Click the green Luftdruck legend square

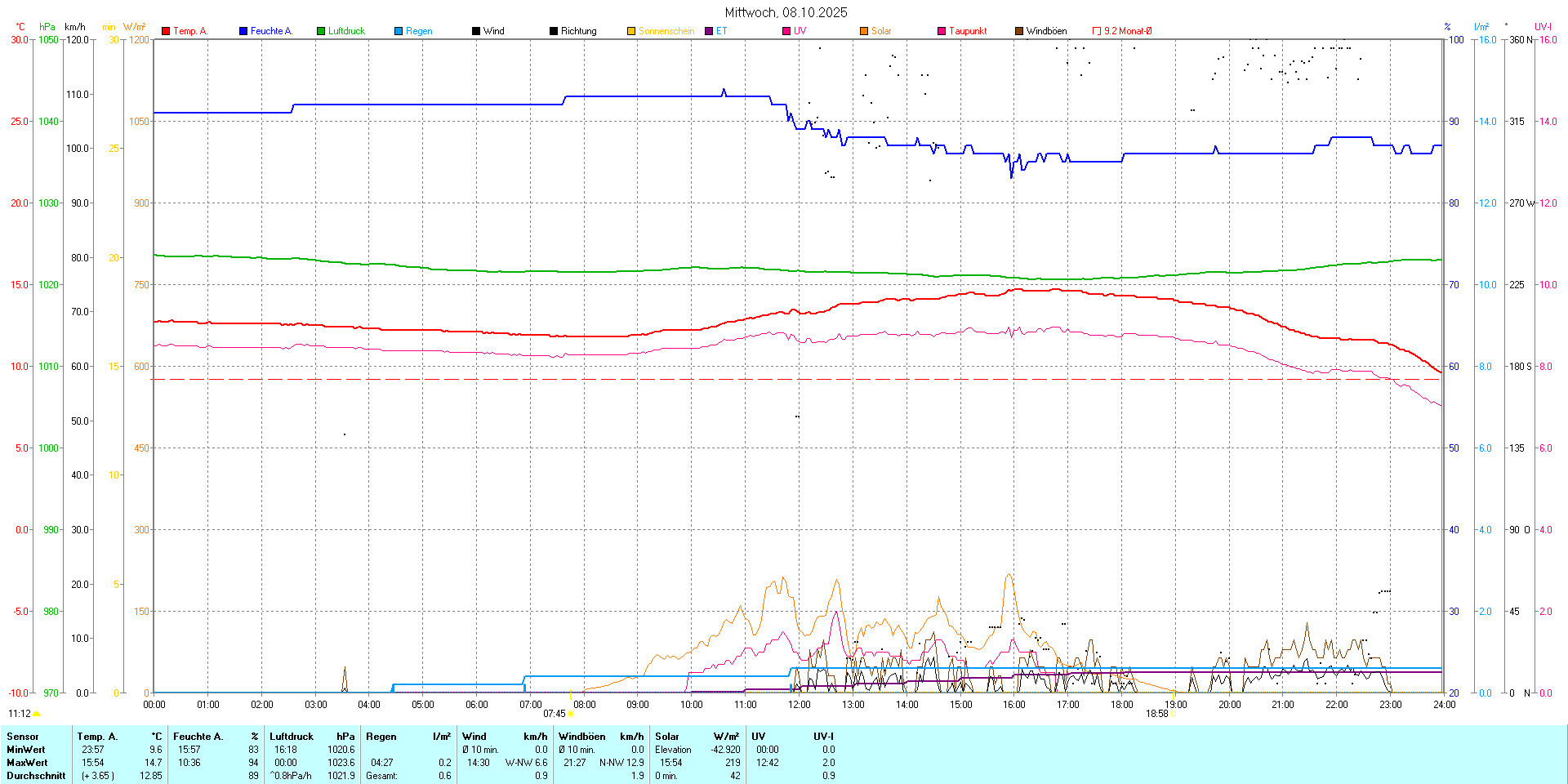coord(321,31)
